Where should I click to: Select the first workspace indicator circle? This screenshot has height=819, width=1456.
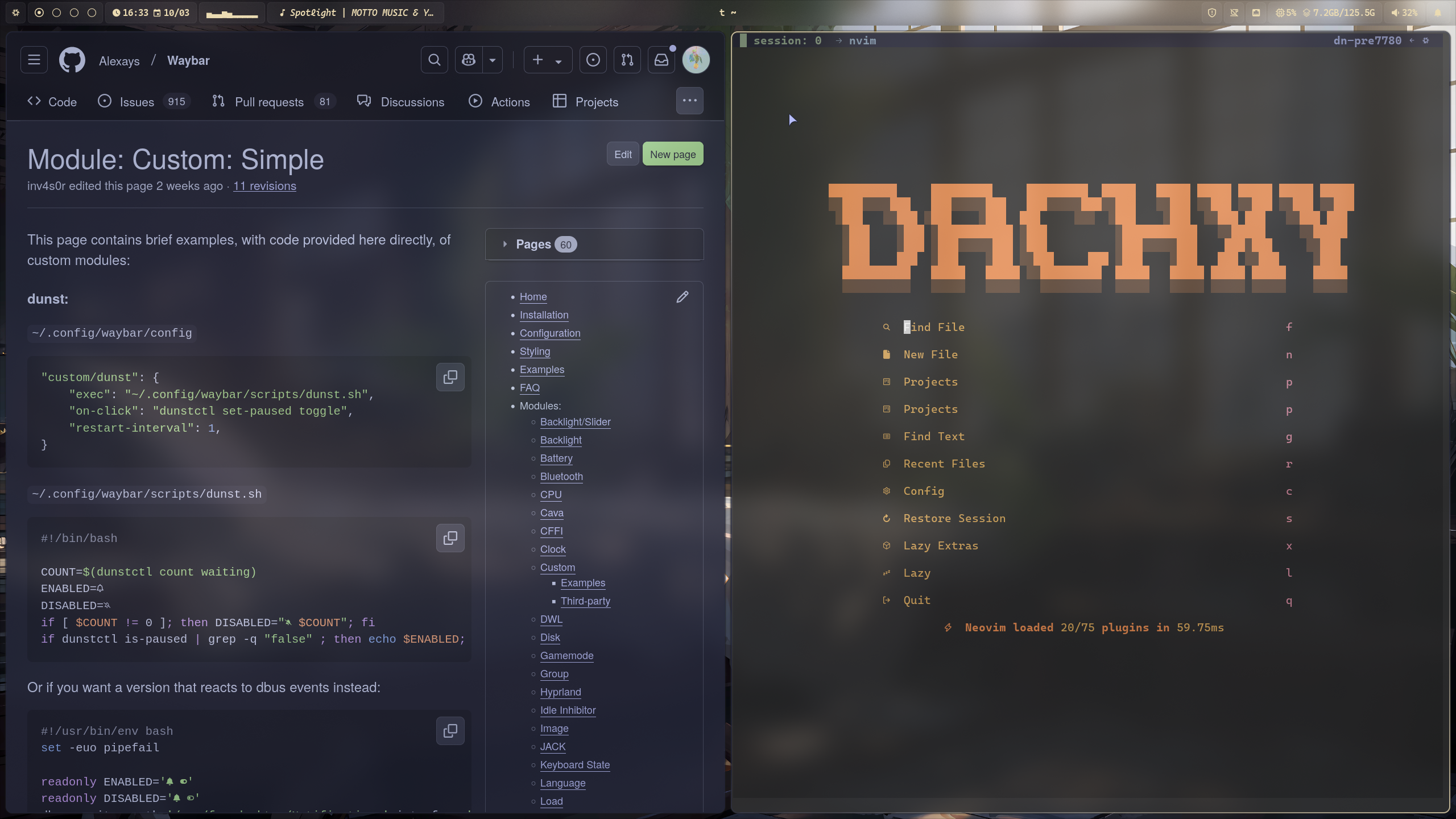pyautogui.click(x=39, y=13)
